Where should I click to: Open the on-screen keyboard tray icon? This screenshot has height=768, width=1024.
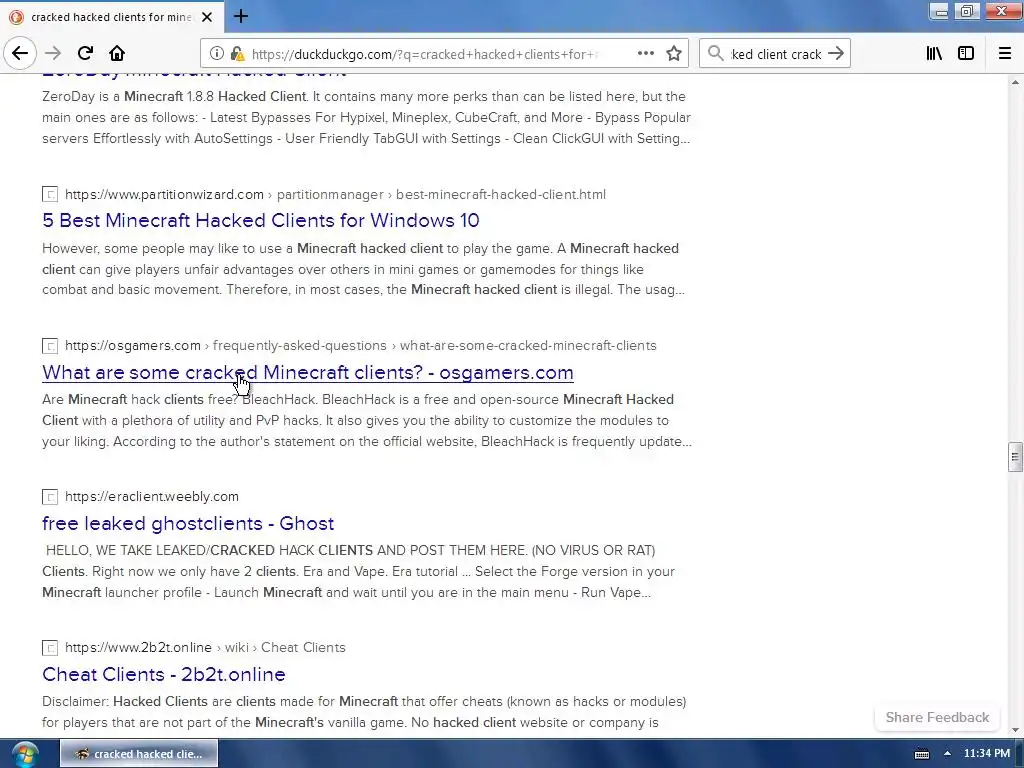[x=921, y=754]
